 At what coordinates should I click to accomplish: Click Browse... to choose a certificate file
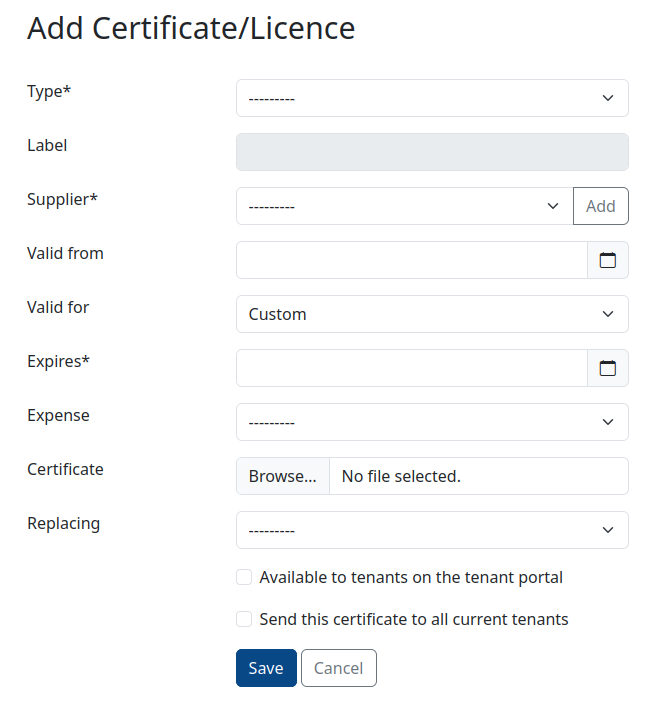283,476
